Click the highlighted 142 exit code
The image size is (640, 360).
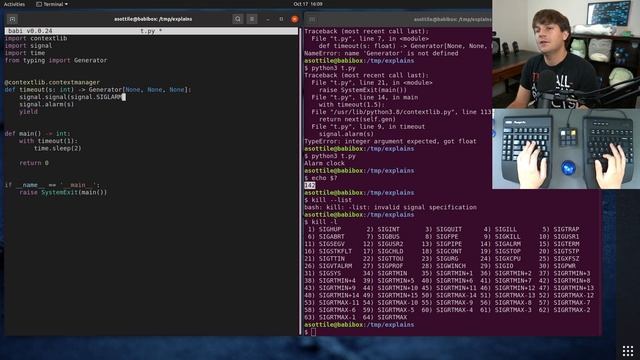pos(310,185)
